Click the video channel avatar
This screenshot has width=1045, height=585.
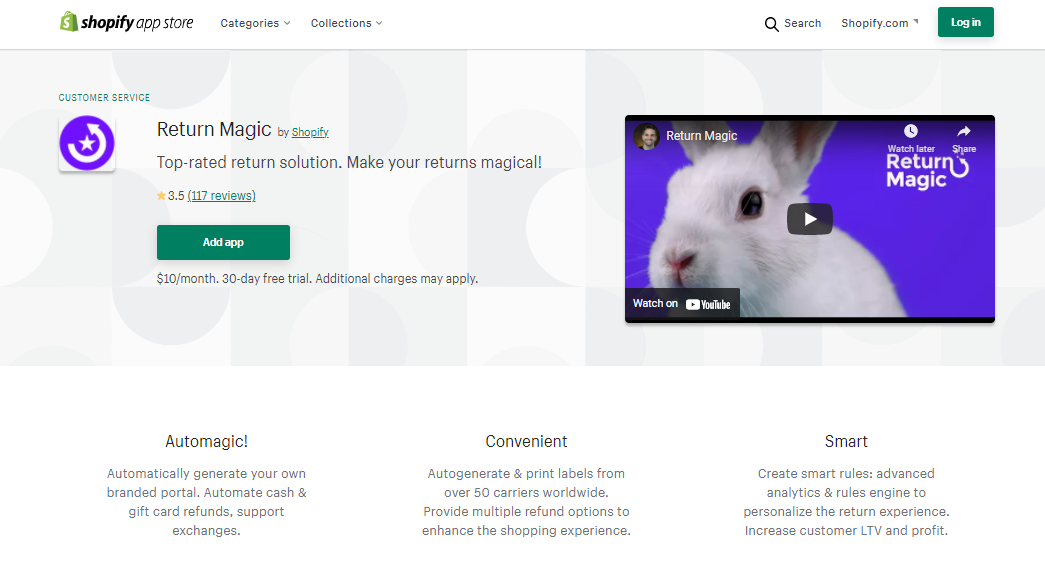pyautogui.click(x=646, y=136)
